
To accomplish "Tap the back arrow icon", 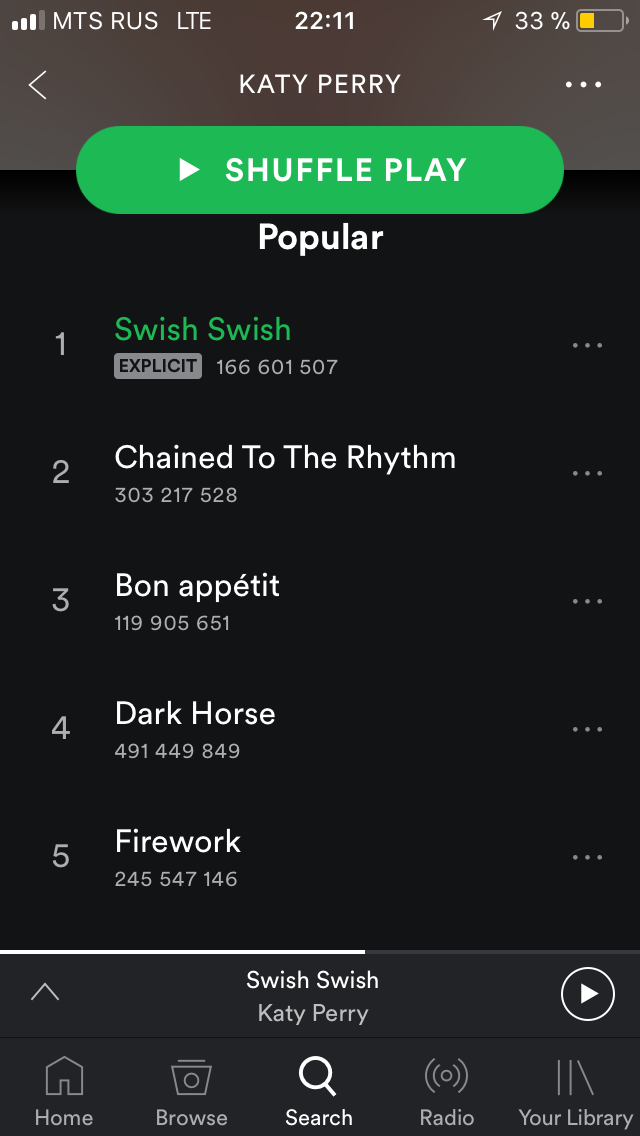I will point(38,85).
